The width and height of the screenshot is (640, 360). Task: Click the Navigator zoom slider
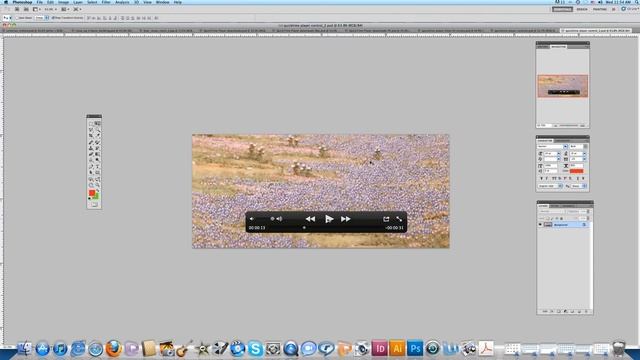[x=569, y=125]
